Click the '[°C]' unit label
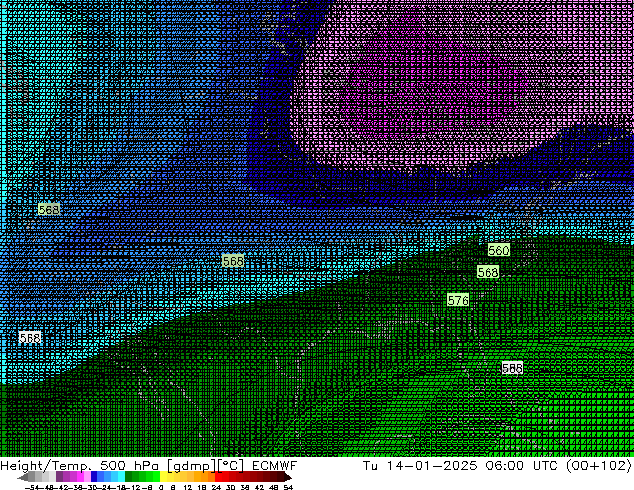The height and width of the screenshot is (490, 634). [x=231, y=466]
